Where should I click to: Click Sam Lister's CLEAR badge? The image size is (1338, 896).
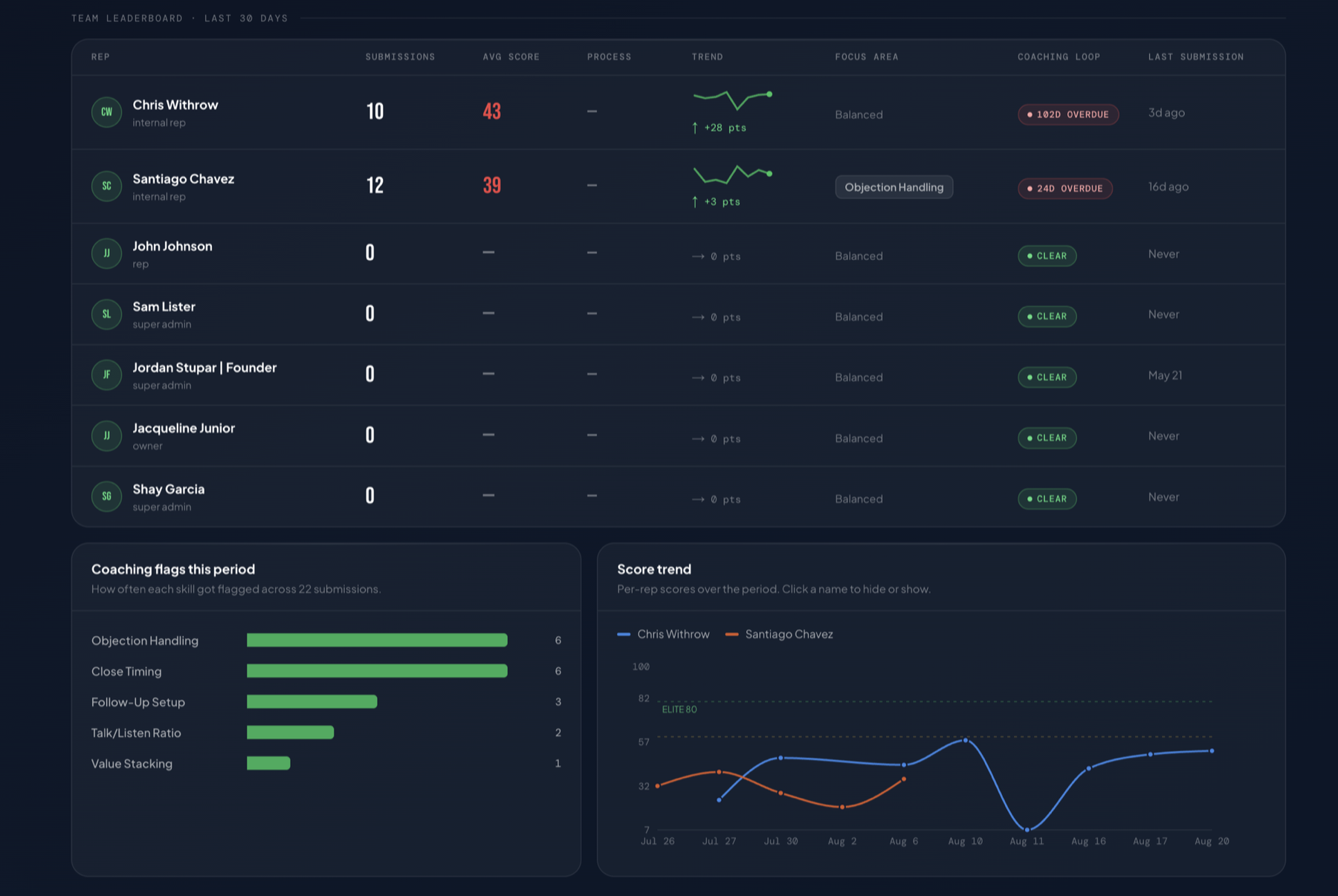(x=1047, y=316)
